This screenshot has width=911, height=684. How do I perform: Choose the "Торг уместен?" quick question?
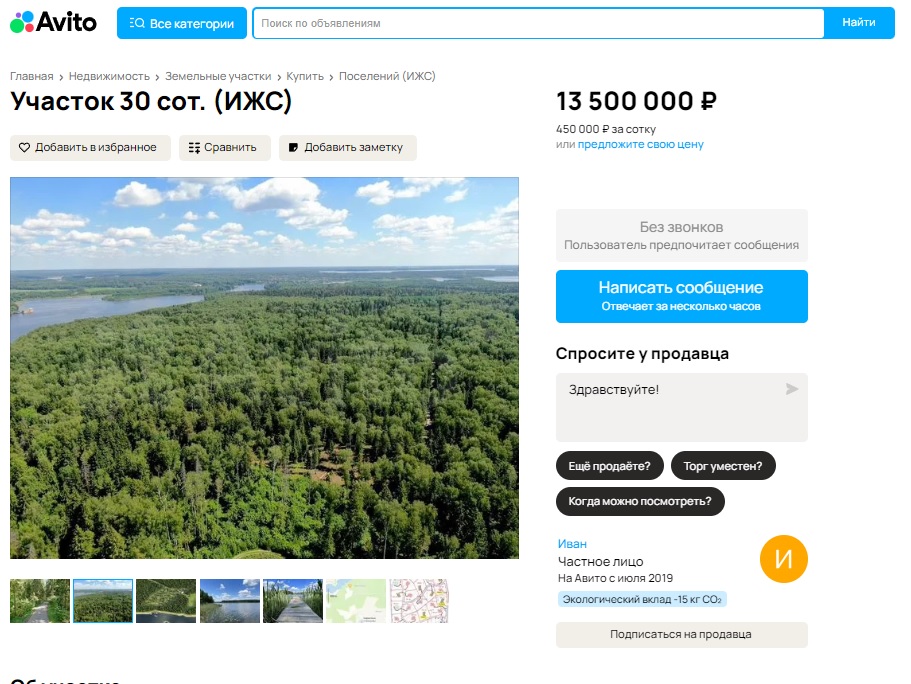(x=723, y=466)
